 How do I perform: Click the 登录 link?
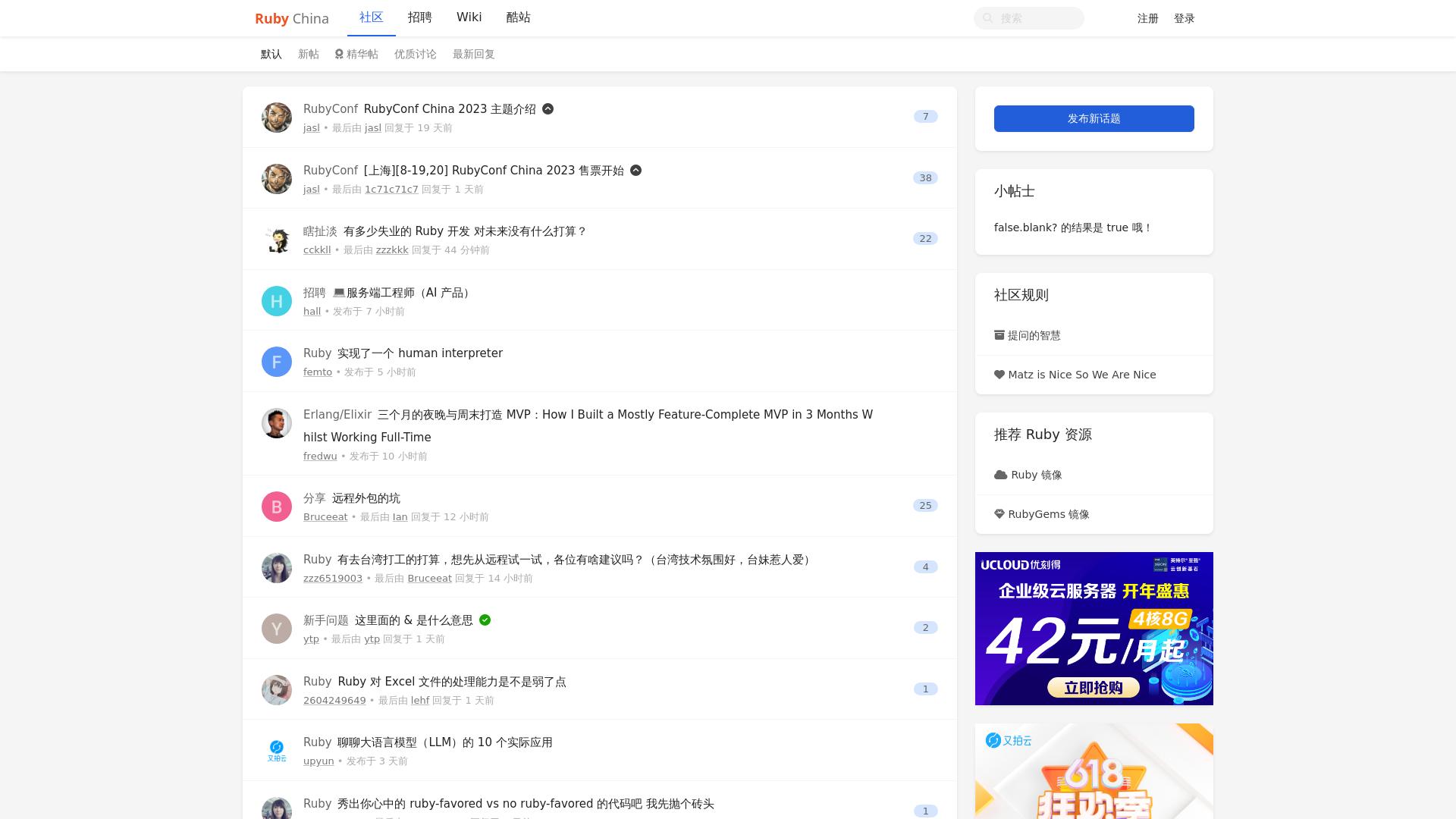click(x=1185, y=18)
